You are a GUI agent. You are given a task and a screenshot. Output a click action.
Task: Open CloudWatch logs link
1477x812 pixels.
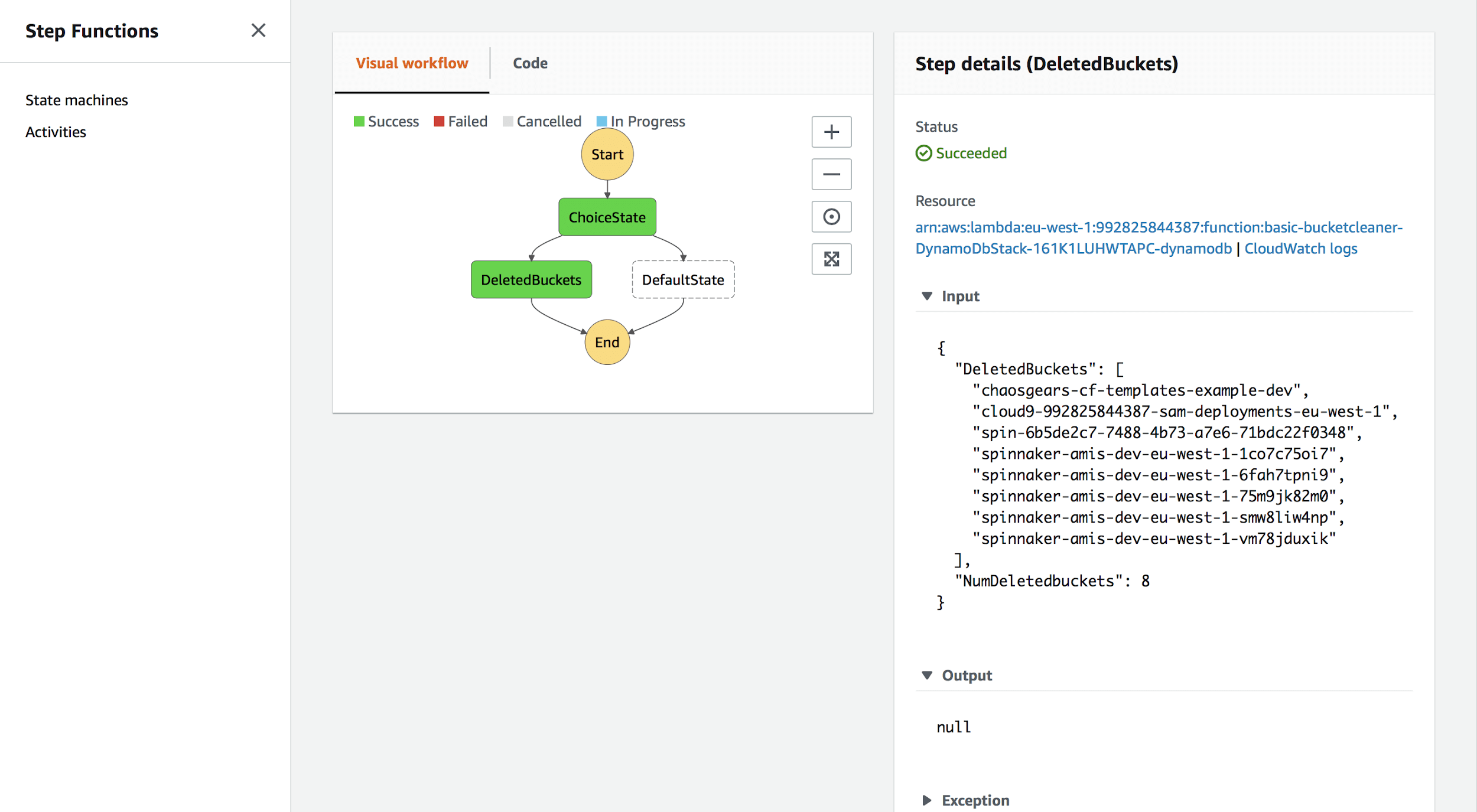(x=1300, y=249)
